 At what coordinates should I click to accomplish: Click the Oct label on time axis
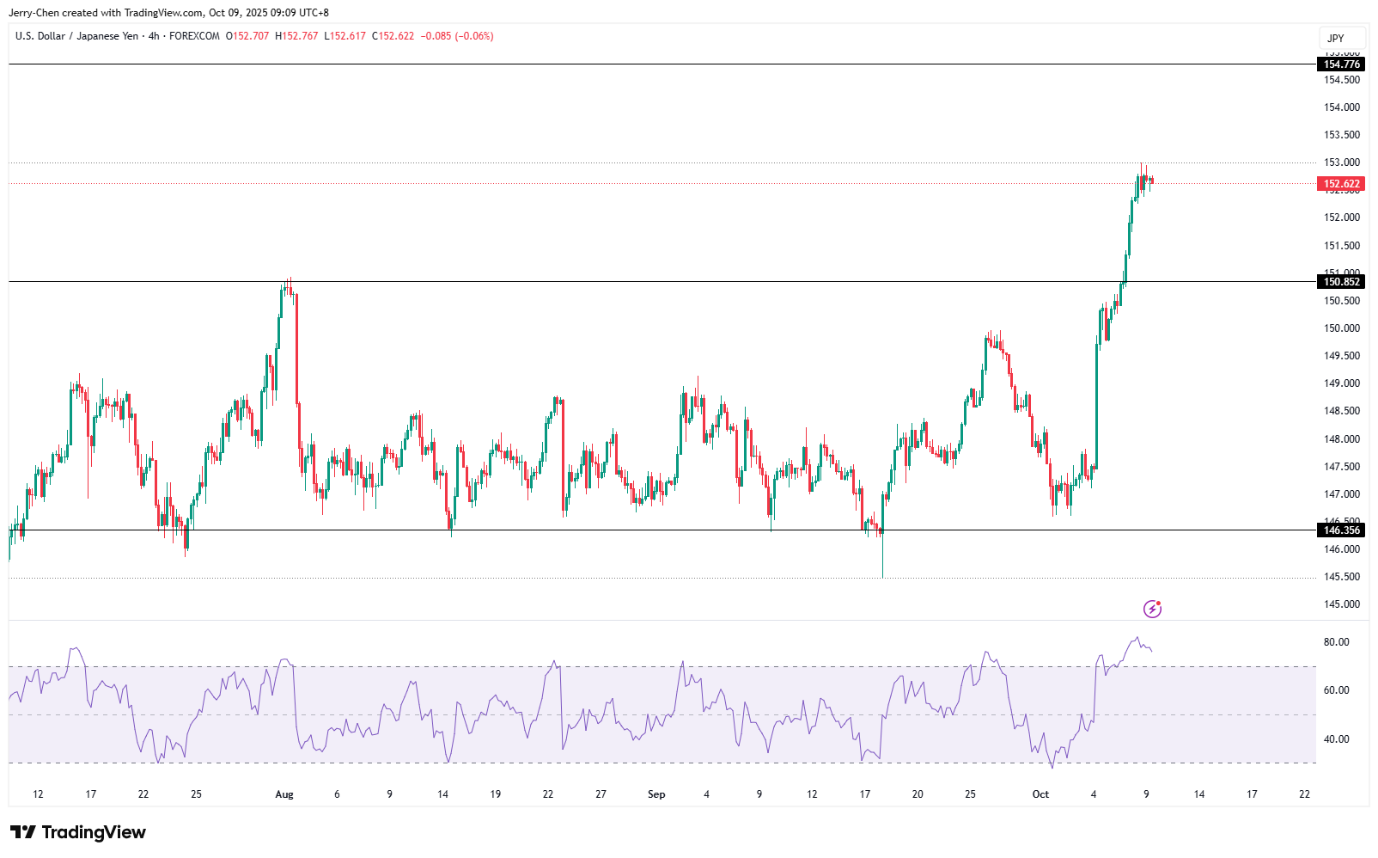click(1041, 794)
